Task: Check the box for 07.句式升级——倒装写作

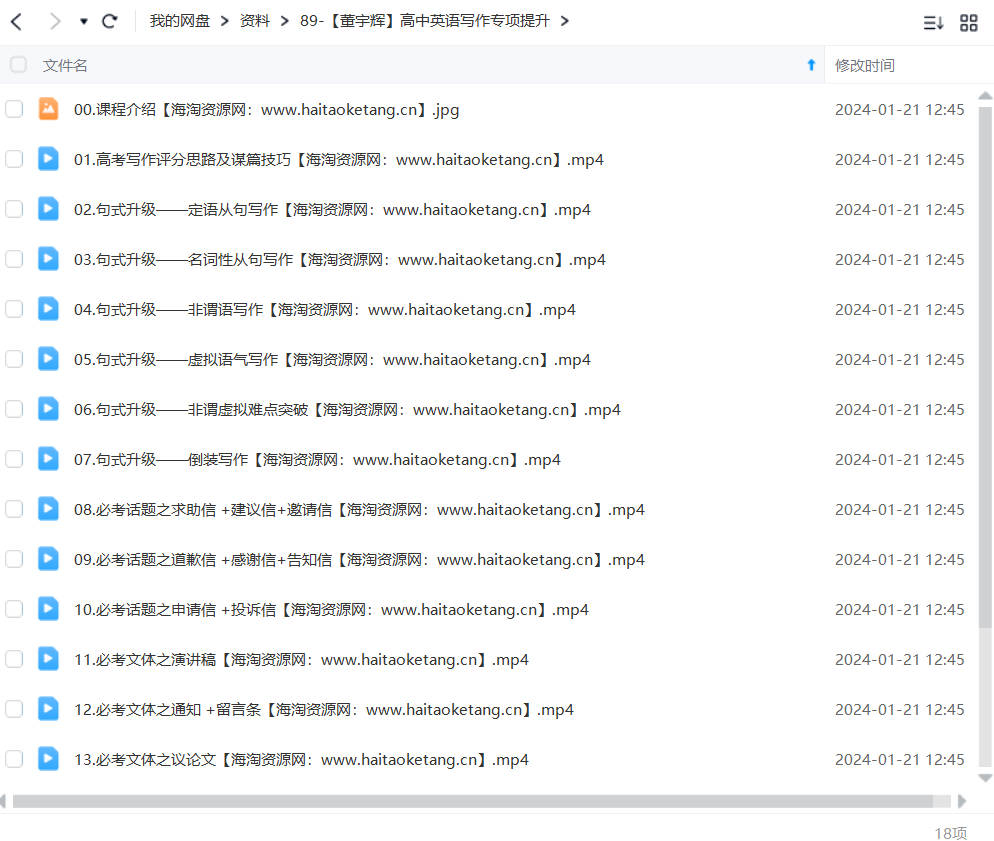Action: pos(14,459)
